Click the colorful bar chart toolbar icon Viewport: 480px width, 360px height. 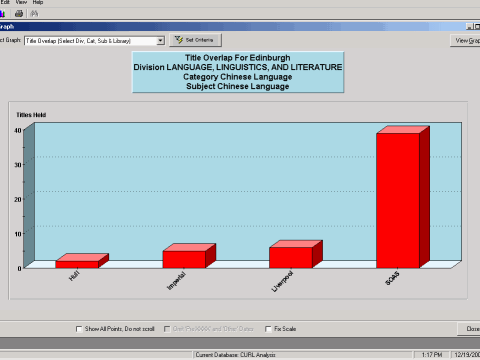[x=2, y=14]
